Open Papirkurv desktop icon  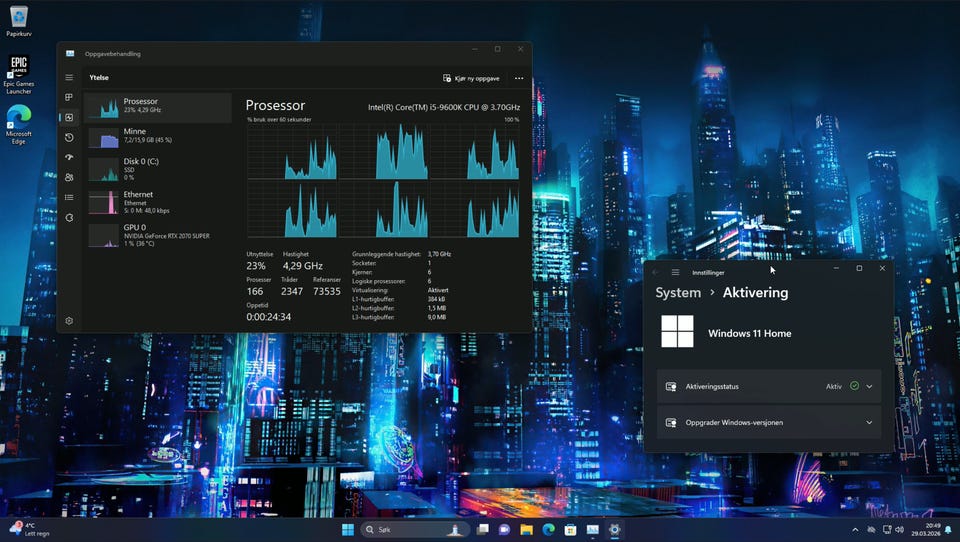tap(19, 21)
